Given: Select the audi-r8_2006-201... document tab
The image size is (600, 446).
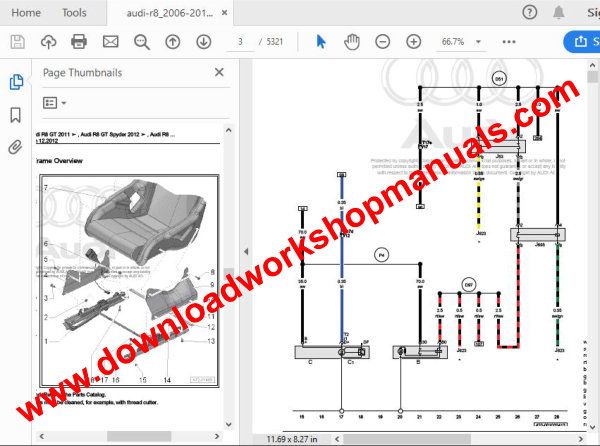Looking at the screenshot, I should pyautogui.click(x=170, y=13).
